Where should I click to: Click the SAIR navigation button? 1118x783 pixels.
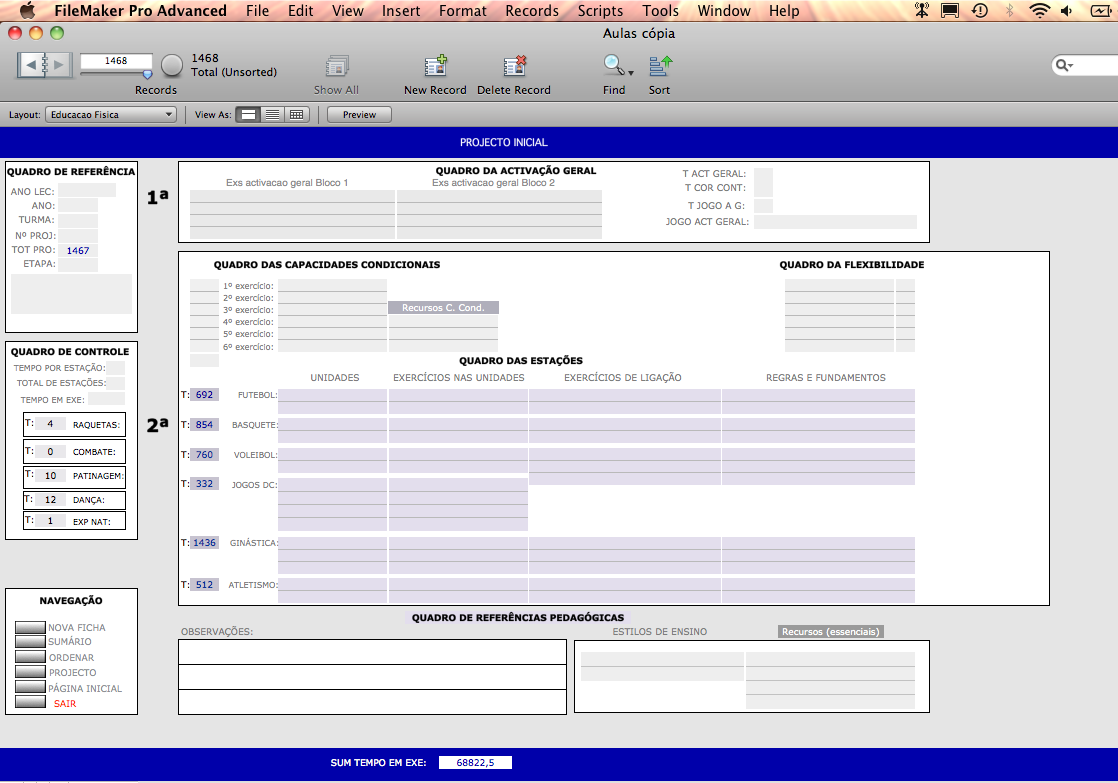[31, 703]
